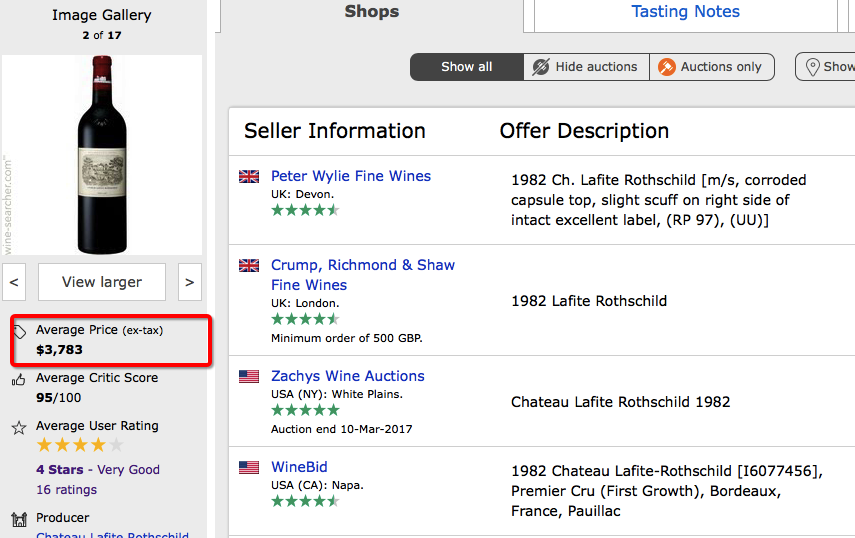The height and width of the screenshot is (538, 855).
Task: Click the Average User Rating star icon
Action: coord(19,428)
